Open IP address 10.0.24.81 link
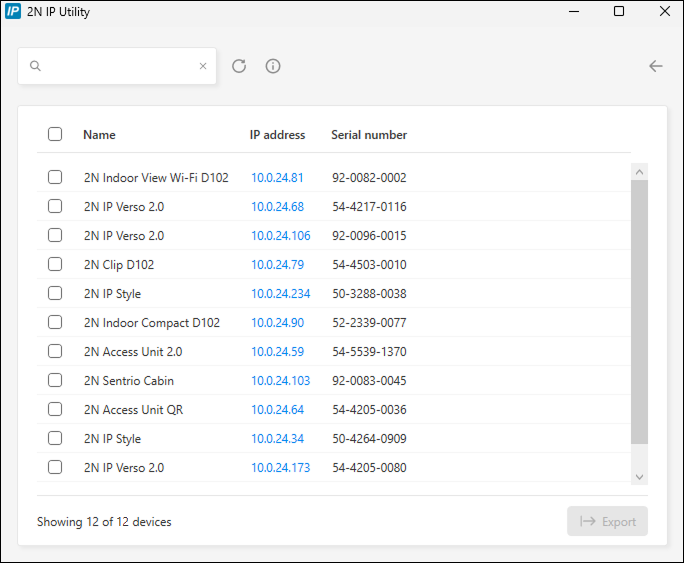 277,177
